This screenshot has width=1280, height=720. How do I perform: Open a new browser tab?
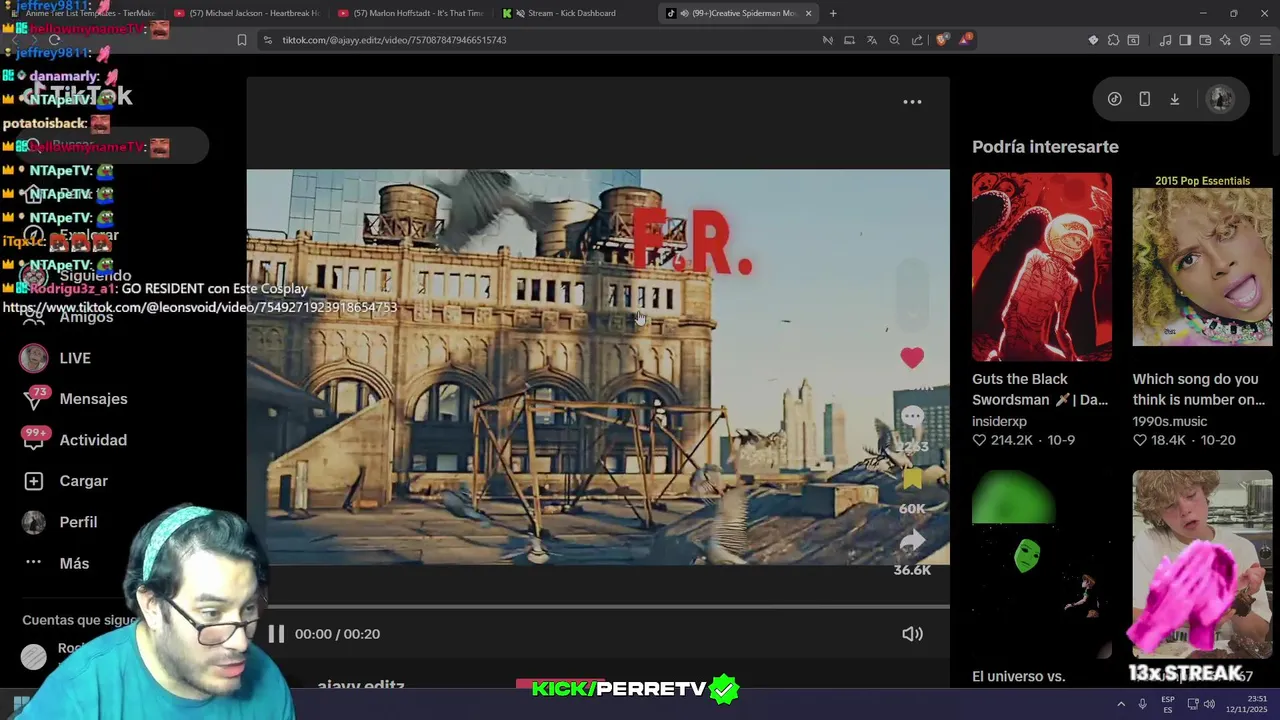point(833,13)
